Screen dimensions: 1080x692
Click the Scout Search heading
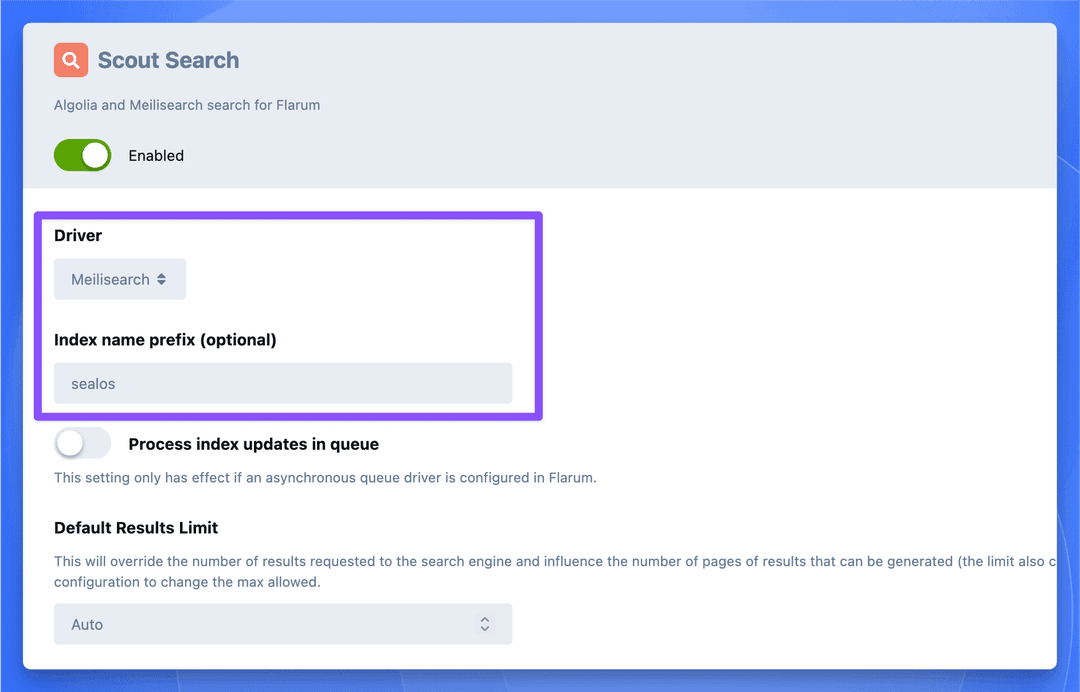click(167, 60)
